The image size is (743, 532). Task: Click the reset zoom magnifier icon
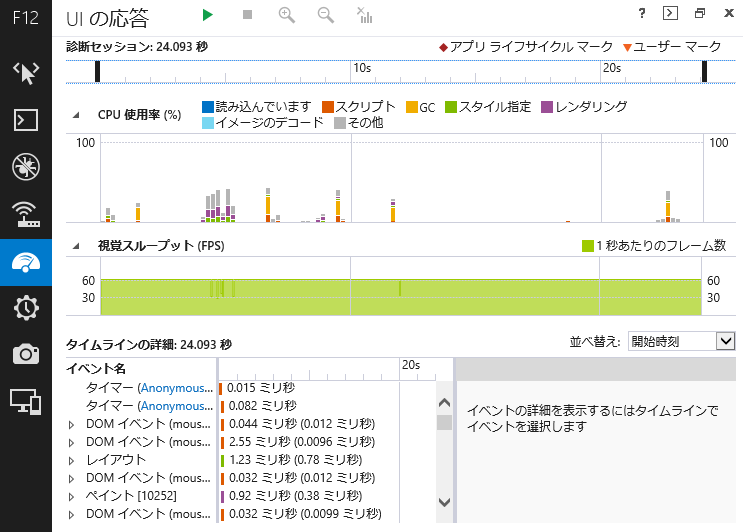(326, 15)
